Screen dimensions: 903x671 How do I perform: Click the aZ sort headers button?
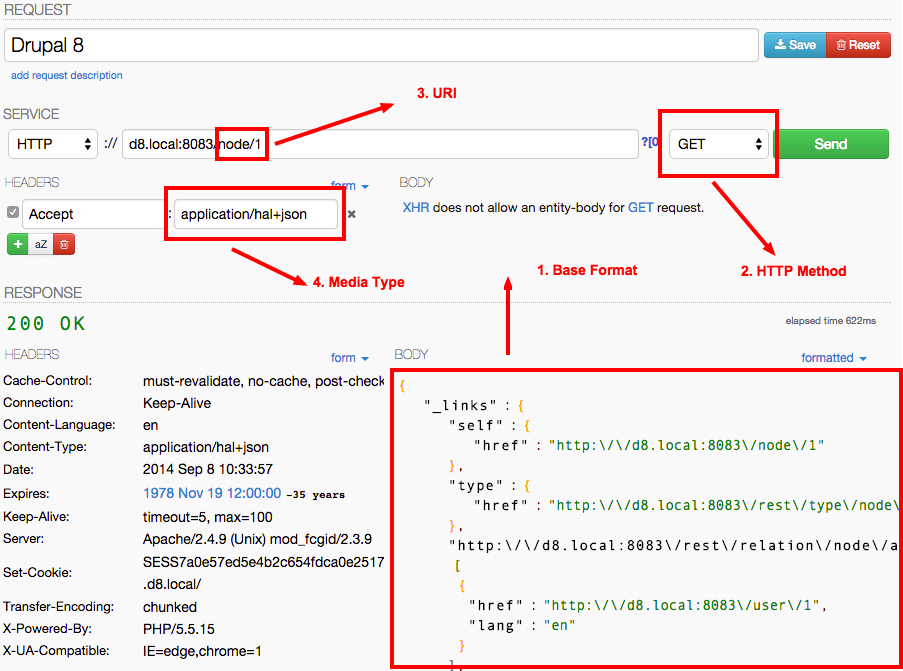pyautogui.click(x=40, y=244)
